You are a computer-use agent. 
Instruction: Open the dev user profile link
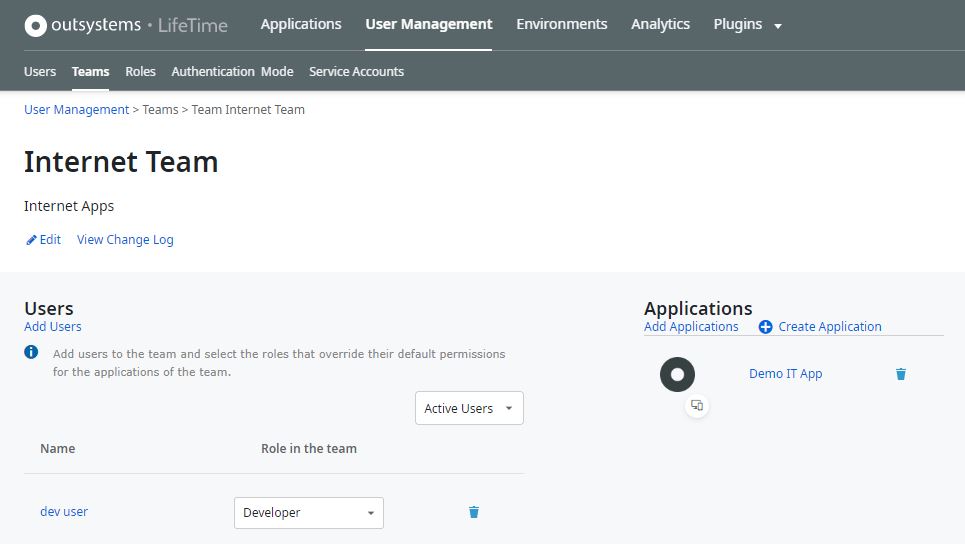(64, 511)
